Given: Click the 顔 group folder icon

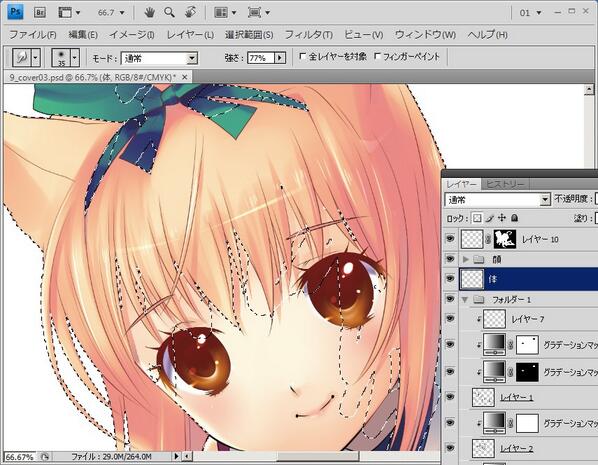Looking at the screenshot, I should click(479, 260).
